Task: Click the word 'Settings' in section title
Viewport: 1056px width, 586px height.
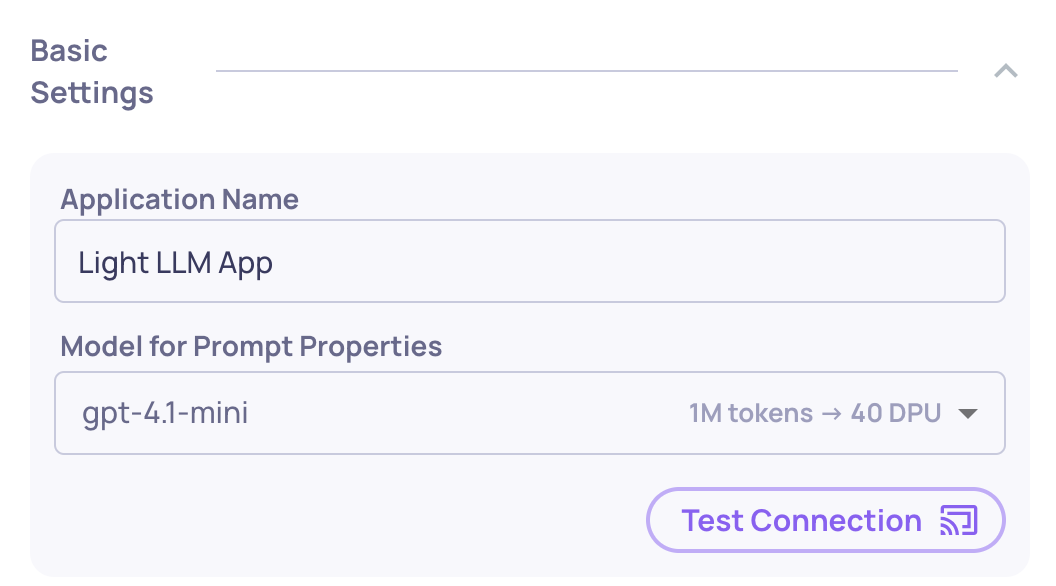Action: (92, 93)
